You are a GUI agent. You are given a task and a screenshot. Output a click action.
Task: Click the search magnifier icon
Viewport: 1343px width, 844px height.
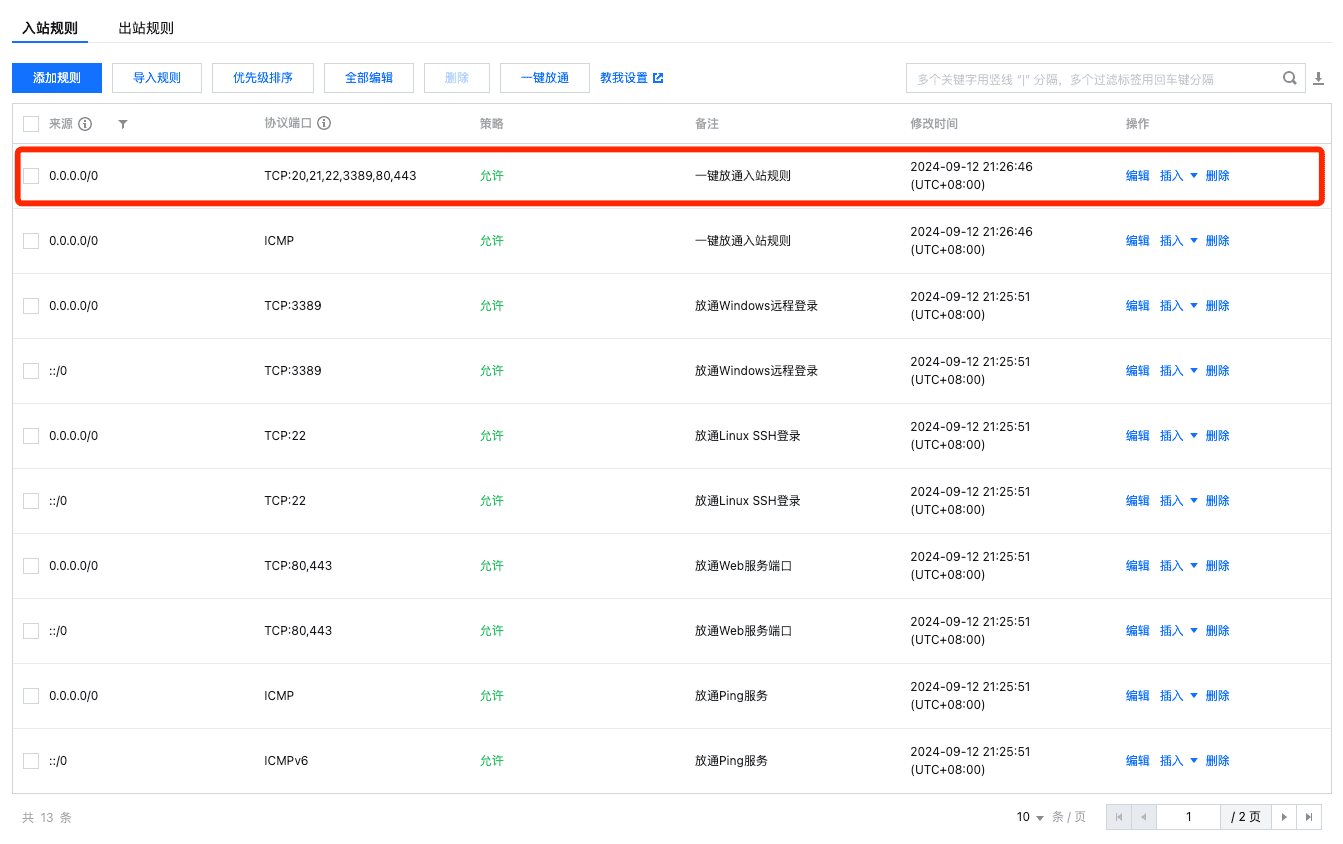point(1290,77)
